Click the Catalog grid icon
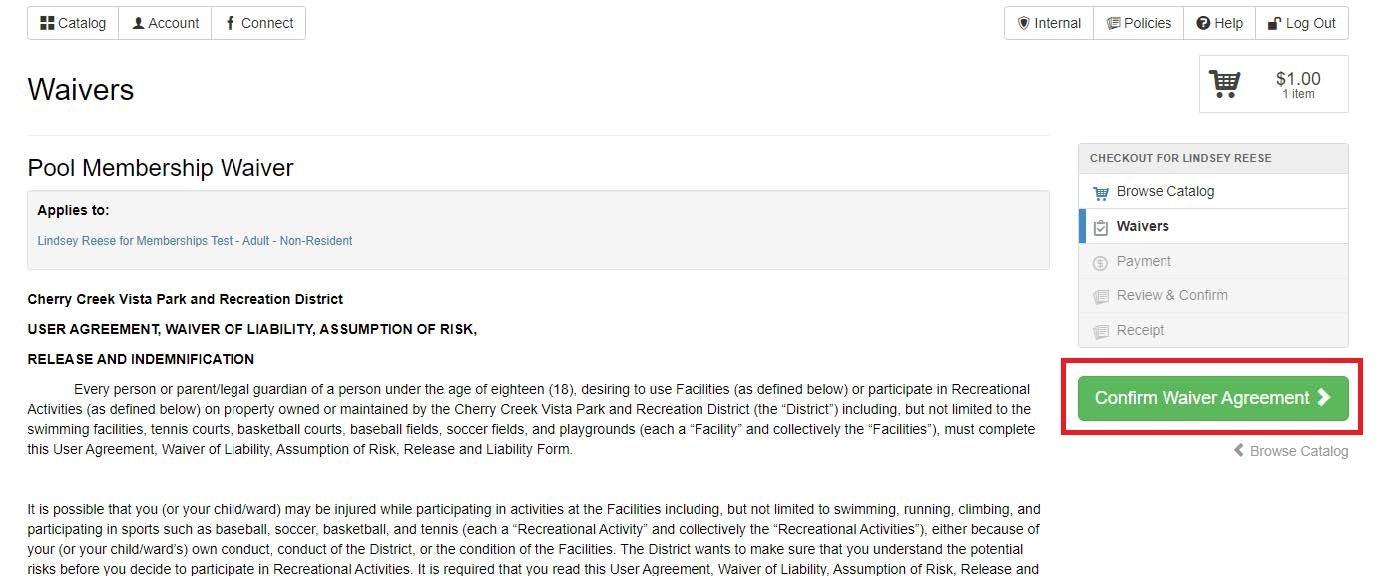 click(x=47, y=23)
